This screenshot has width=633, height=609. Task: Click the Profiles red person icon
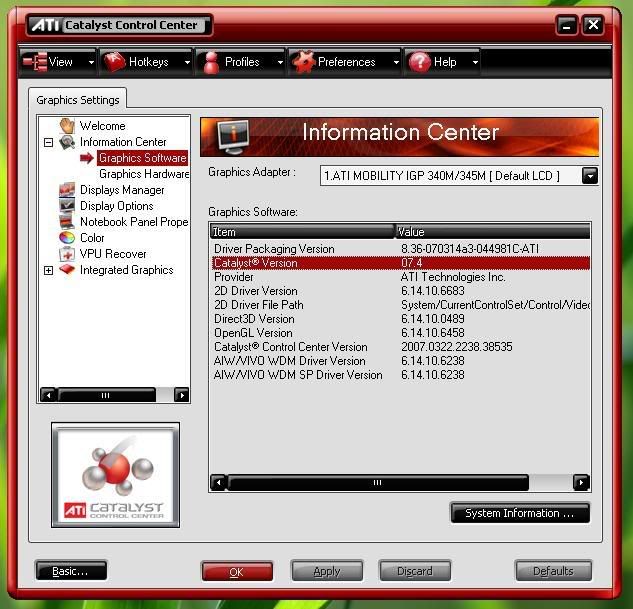click(211, 63)
